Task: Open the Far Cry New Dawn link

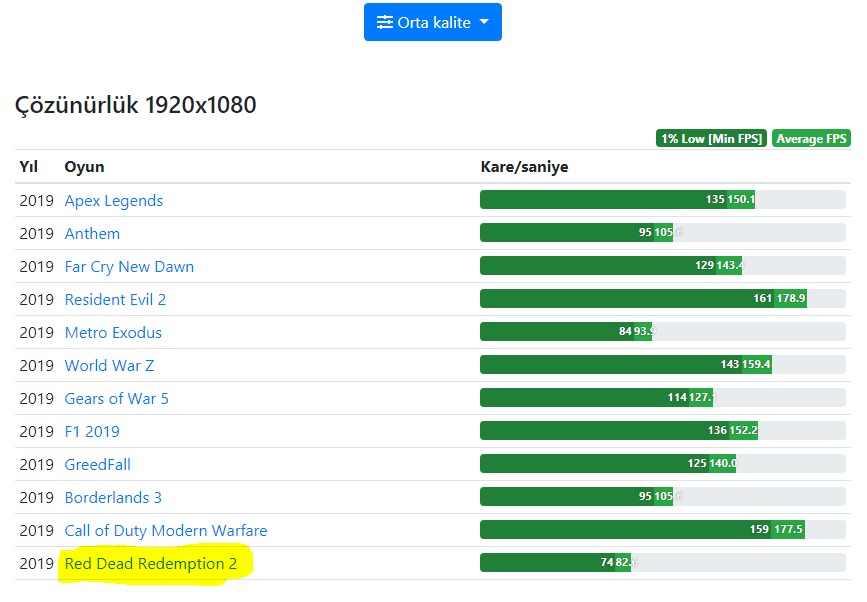Action: (129, 266)
